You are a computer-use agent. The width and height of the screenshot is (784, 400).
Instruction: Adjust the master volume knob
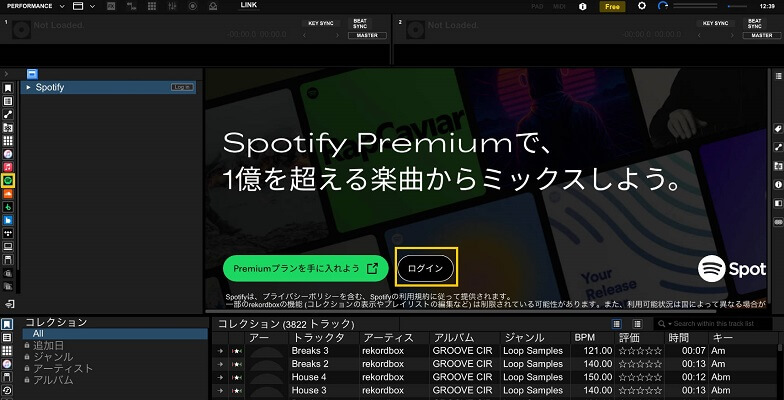coord(663,6)
